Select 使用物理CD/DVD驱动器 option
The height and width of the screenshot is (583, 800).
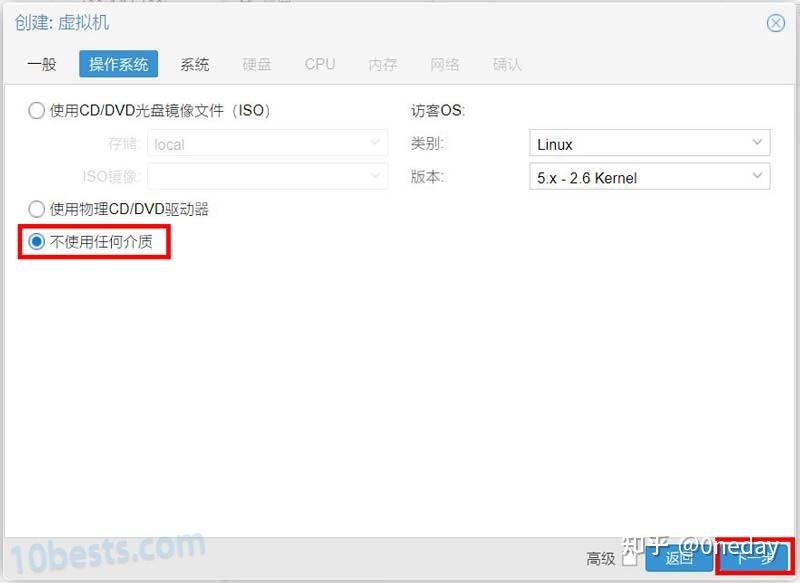(x=36, y=209)
